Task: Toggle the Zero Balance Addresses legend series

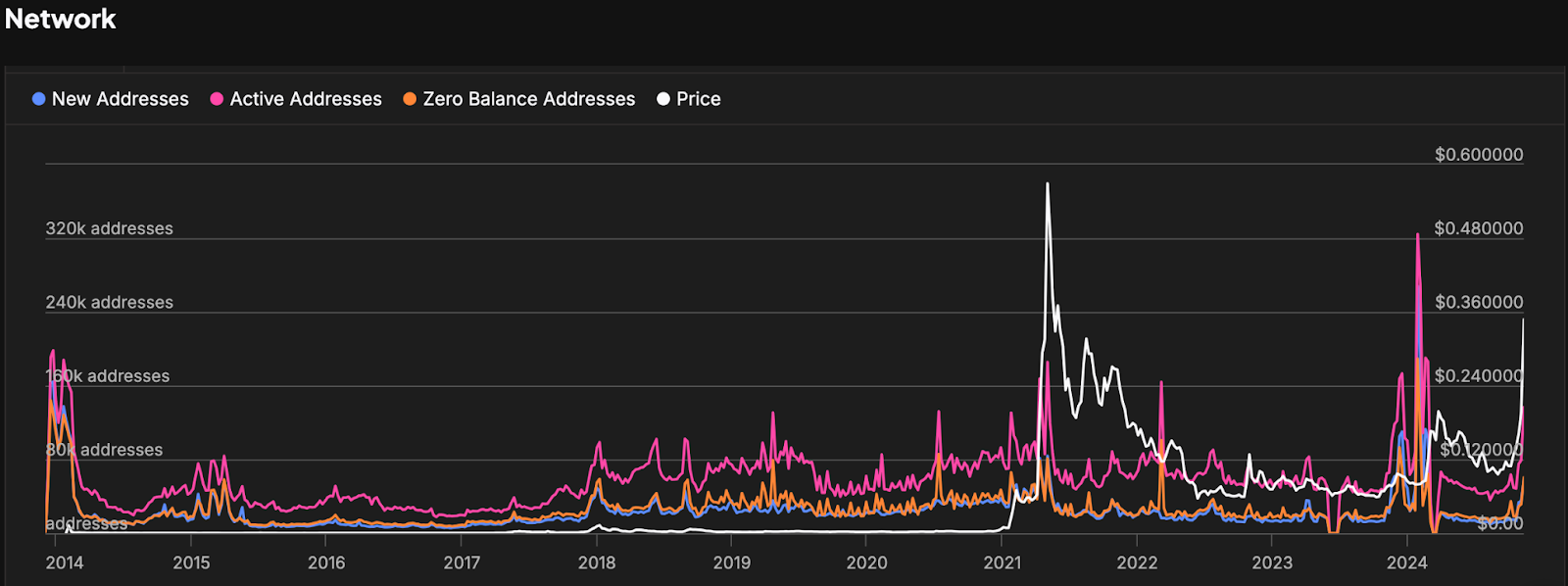Action: click(x=519, y=99)
